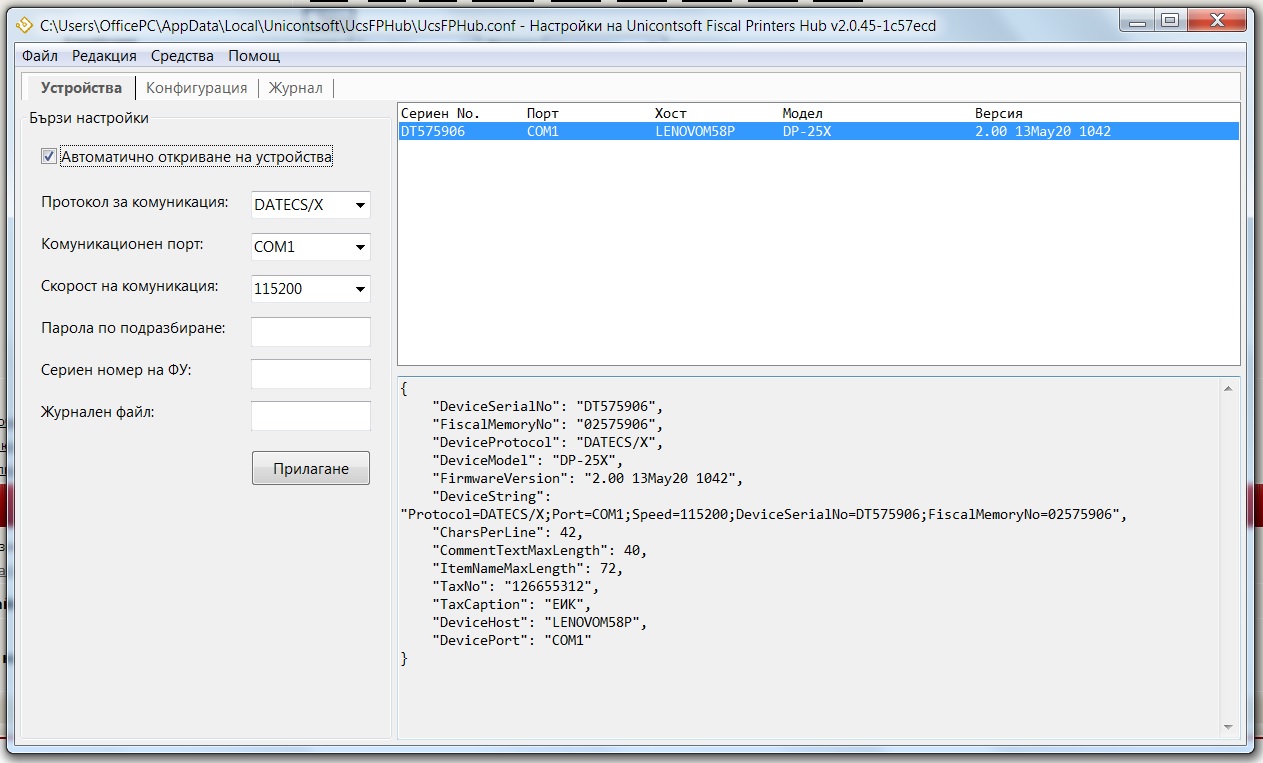
Task: Click the "DeviceHost" line in JSON output
Action: coord(540,622)
